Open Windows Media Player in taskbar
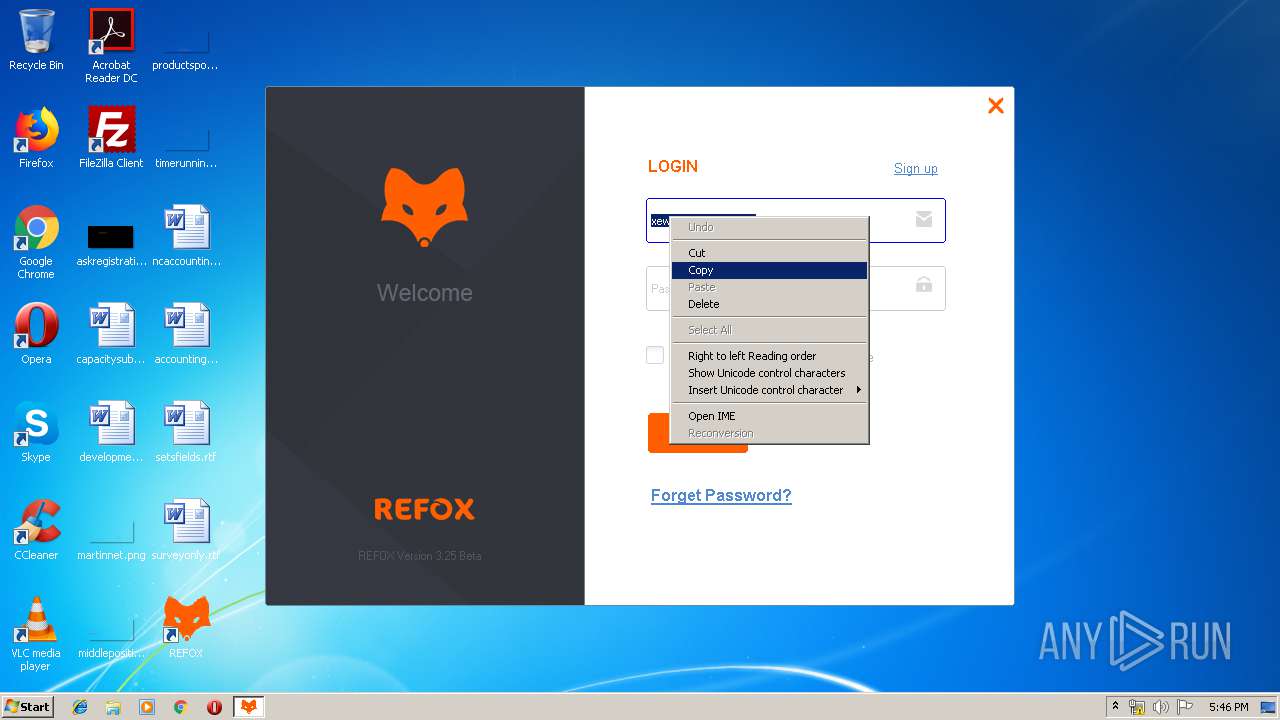Viewport: 1280px width, 720px height. [147, 707]
